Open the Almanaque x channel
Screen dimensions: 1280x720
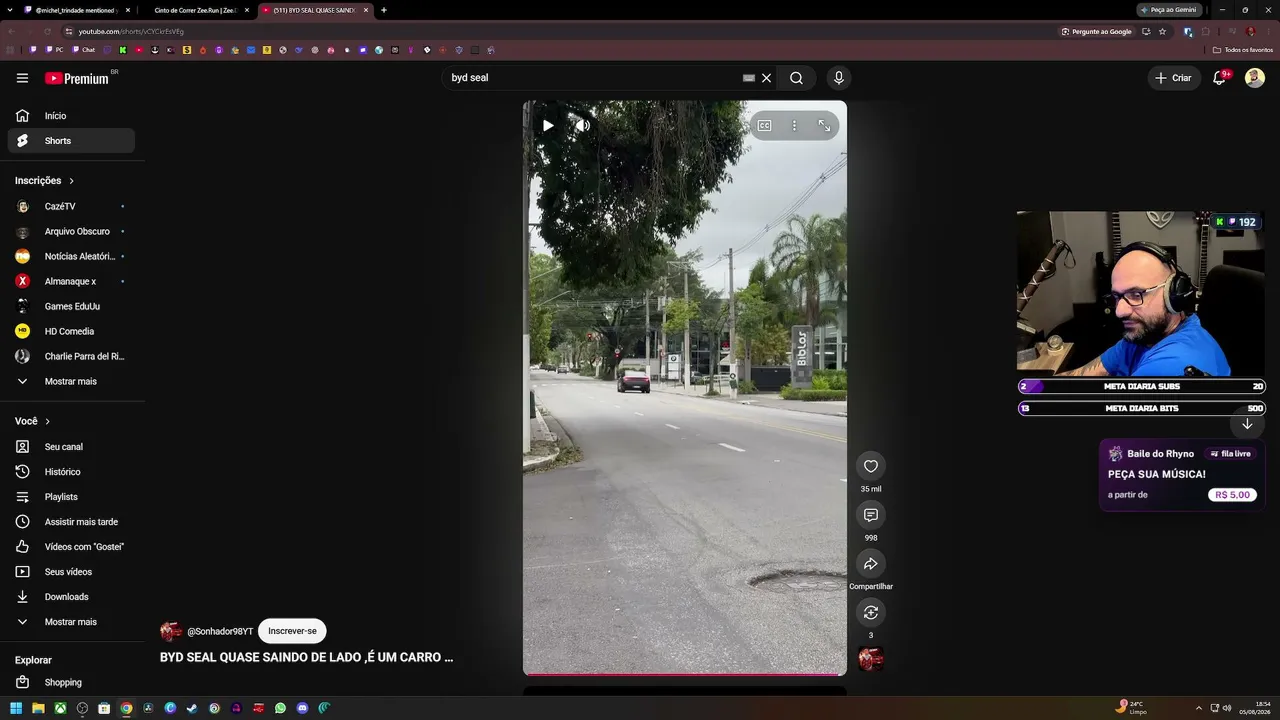point(71,282)
